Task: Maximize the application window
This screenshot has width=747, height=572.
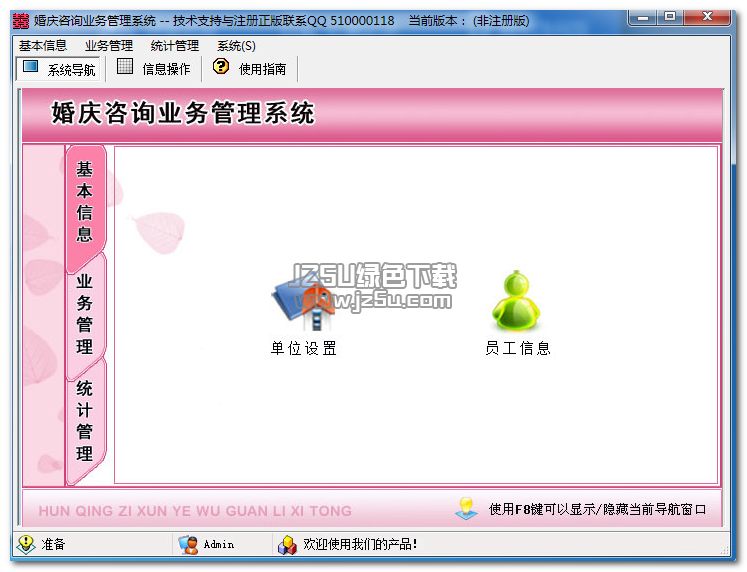Action: point(670,18)
